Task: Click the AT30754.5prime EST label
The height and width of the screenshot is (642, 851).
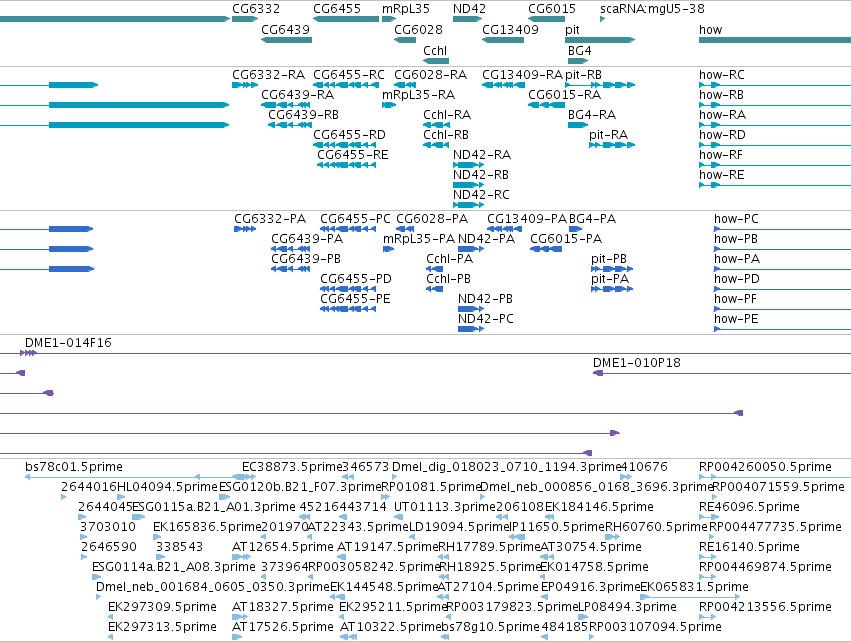Action: [590, 548]
